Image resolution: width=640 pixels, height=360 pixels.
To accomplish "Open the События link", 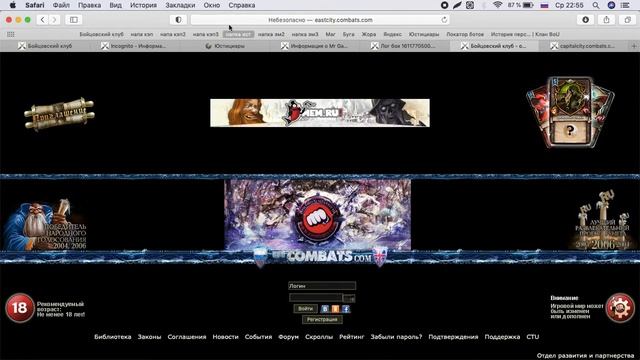I will [x=258, y=337].
